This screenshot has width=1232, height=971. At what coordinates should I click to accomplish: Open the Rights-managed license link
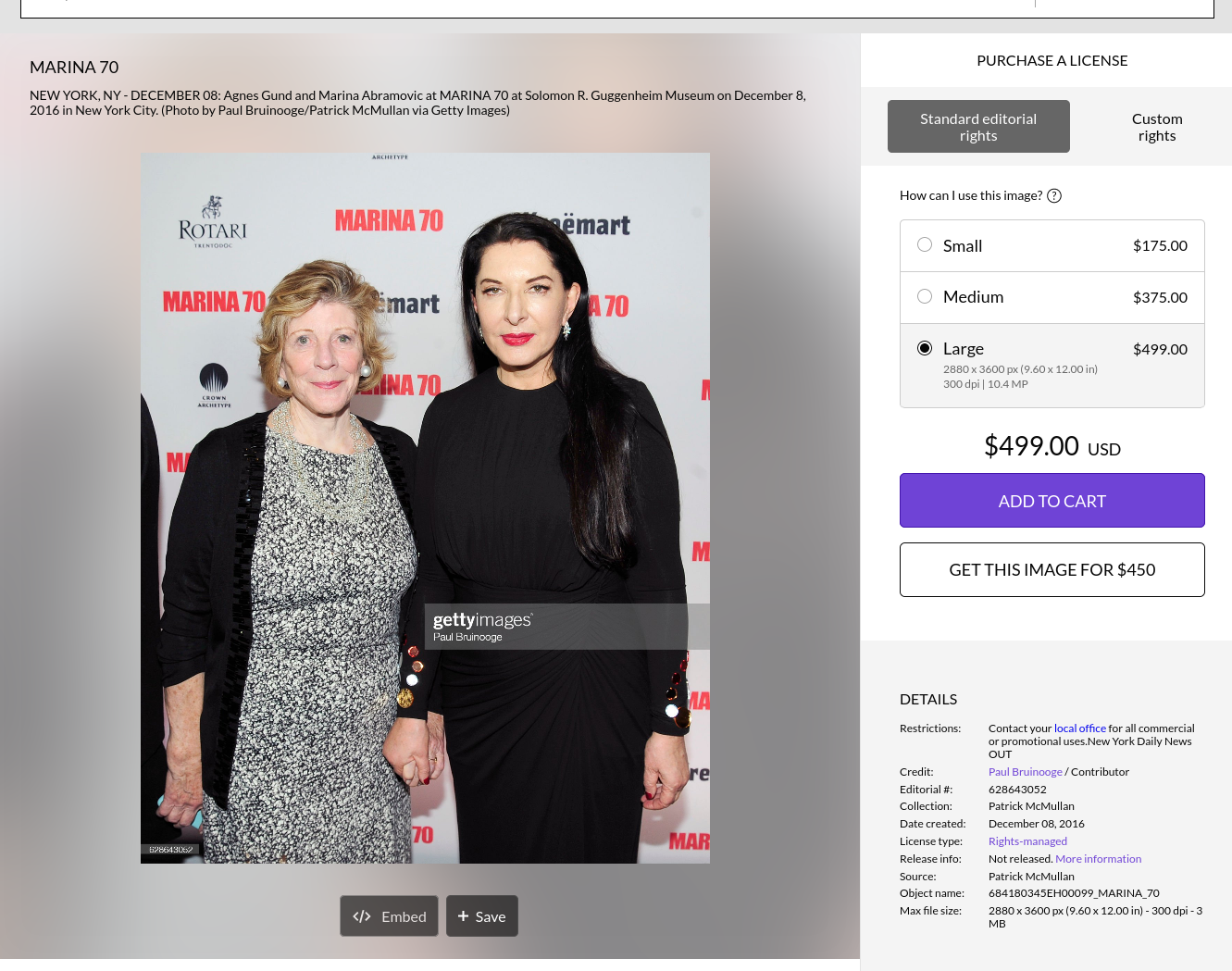[x=1027, y=841]
